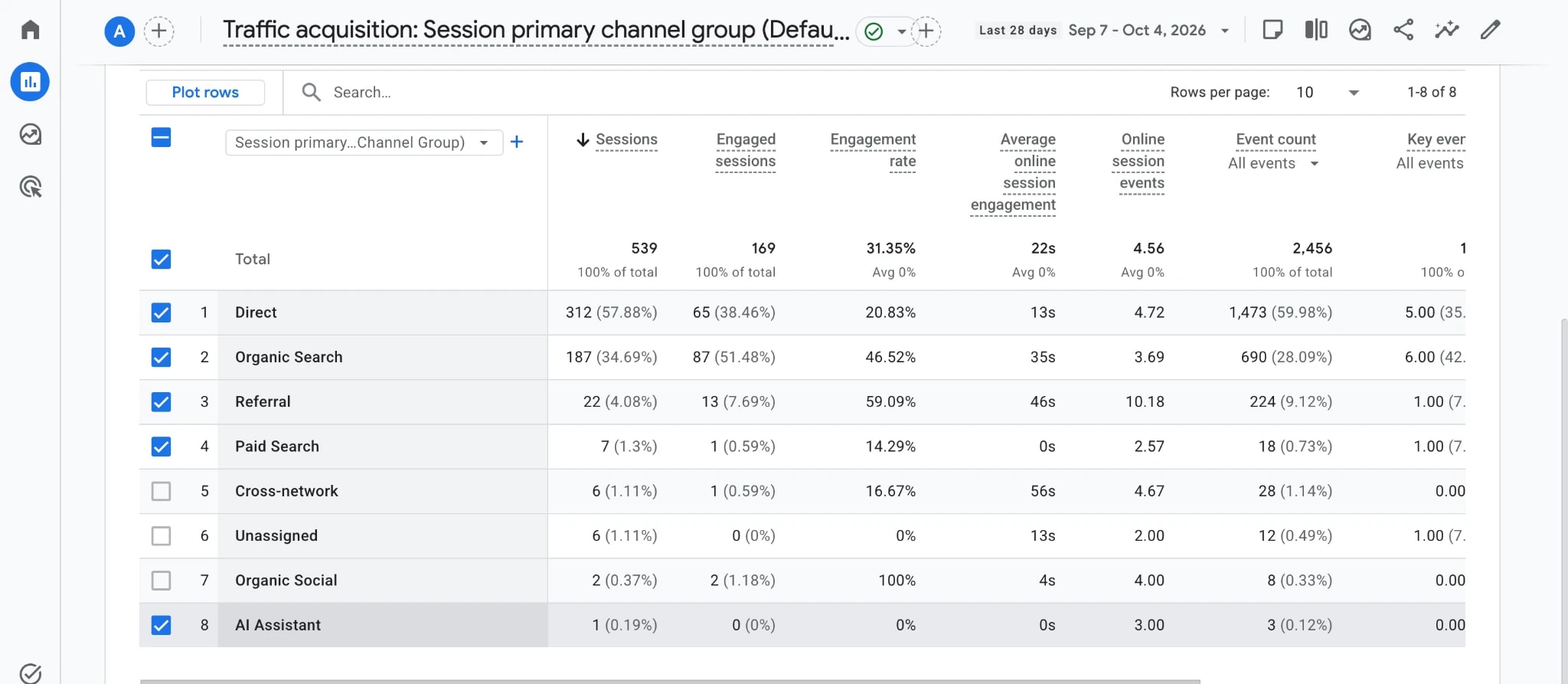The height and width of the screenshot is (684, 1568).
Task: Toggle the compare columns icon
Action: click(x=1316, y=30)
